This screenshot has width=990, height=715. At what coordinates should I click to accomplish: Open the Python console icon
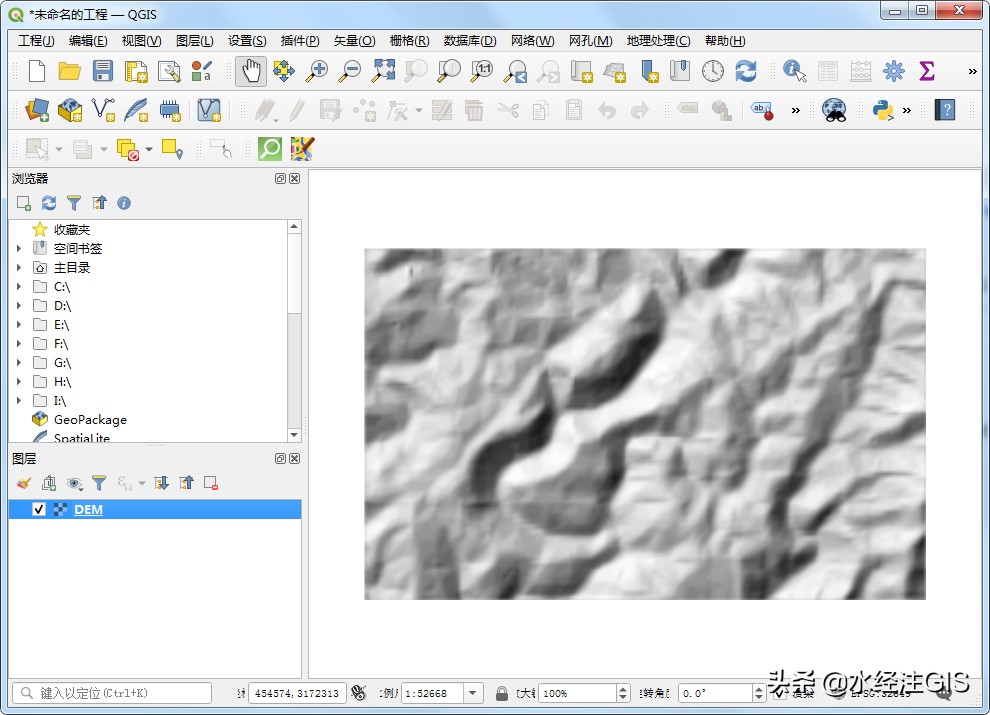tap(883, 110)
